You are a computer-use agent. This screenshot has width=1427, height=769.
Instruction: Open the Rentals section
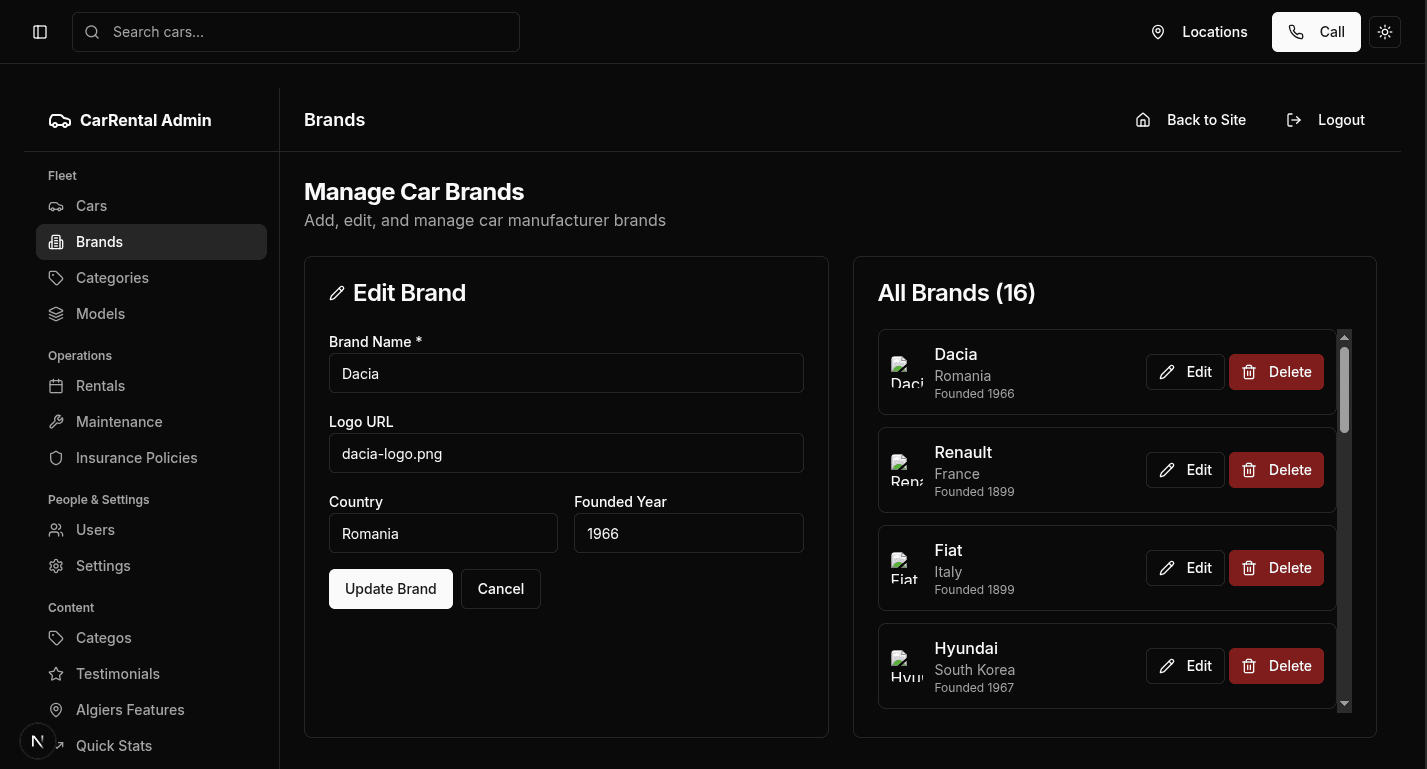point(151,386)
